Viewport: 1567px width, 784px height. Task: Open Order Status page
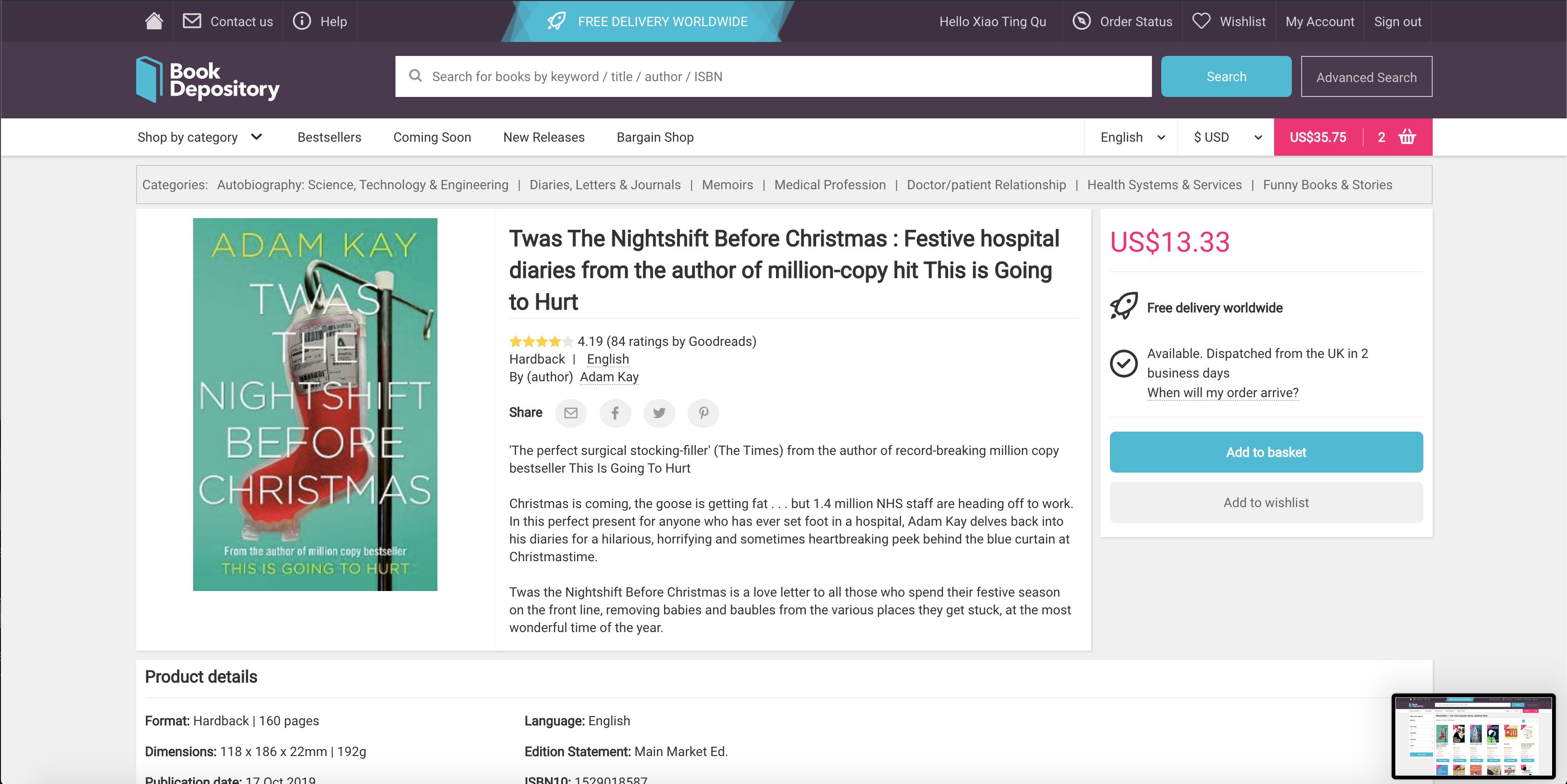coord(1136,22)
